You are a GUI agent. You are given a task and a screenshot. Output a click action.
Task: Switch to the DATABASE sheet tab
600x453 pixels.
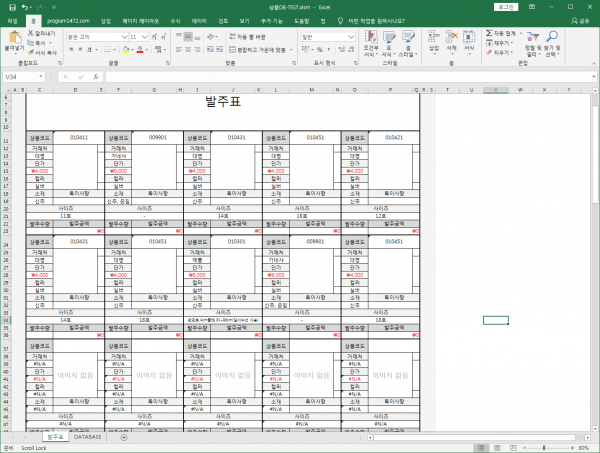point(87,438)
